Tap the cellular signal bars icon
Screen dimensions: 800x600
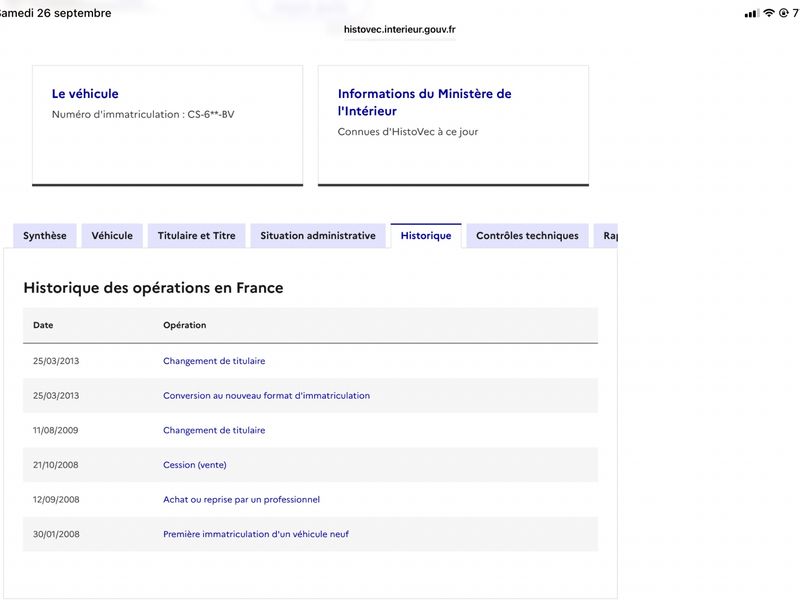tap(751, 14)
